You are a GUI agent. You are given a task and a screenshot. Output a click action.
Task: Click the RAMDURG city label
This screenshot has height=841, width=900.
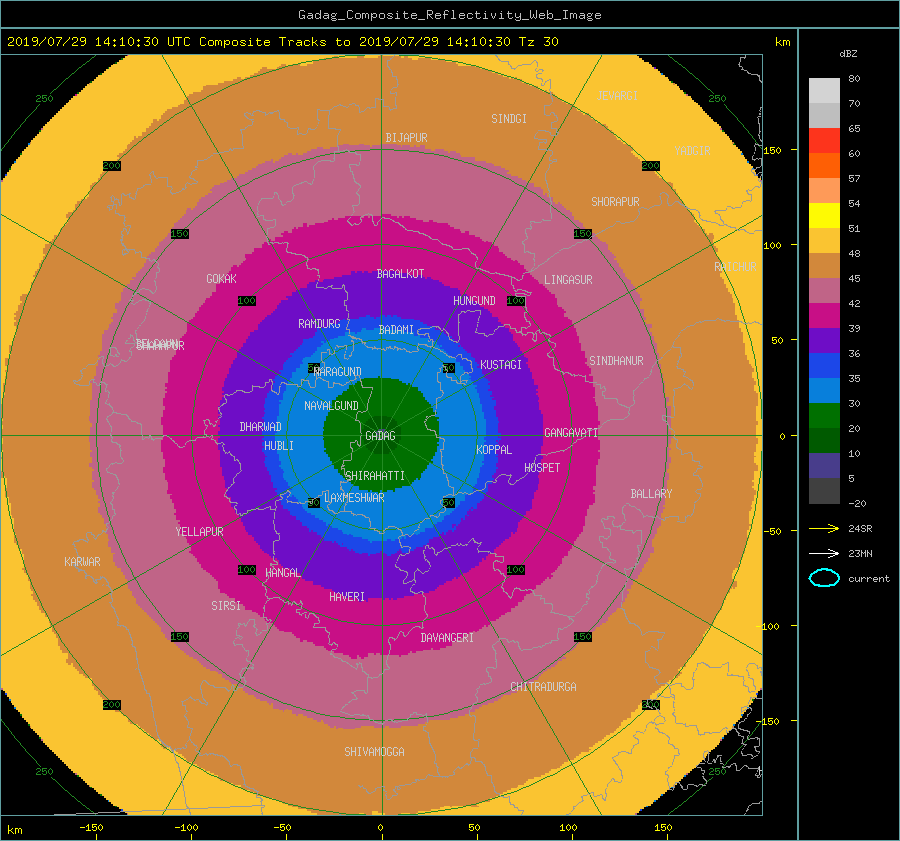point(319,324)
